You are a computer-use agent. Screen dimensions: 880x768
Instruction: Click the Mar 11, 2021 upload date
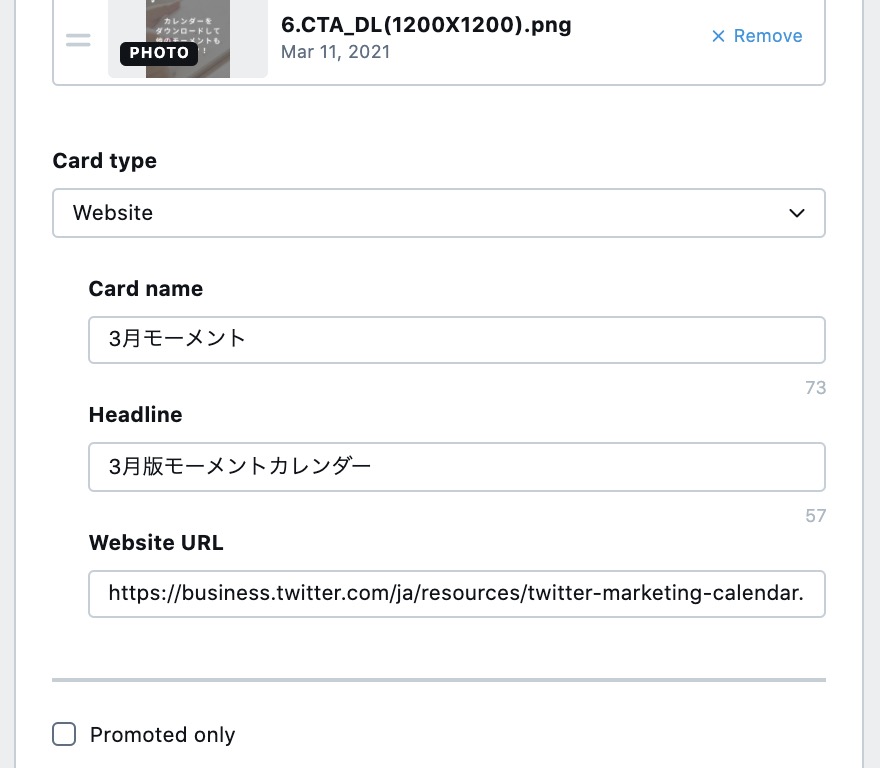pyautogui.click(x=335, y=52)
